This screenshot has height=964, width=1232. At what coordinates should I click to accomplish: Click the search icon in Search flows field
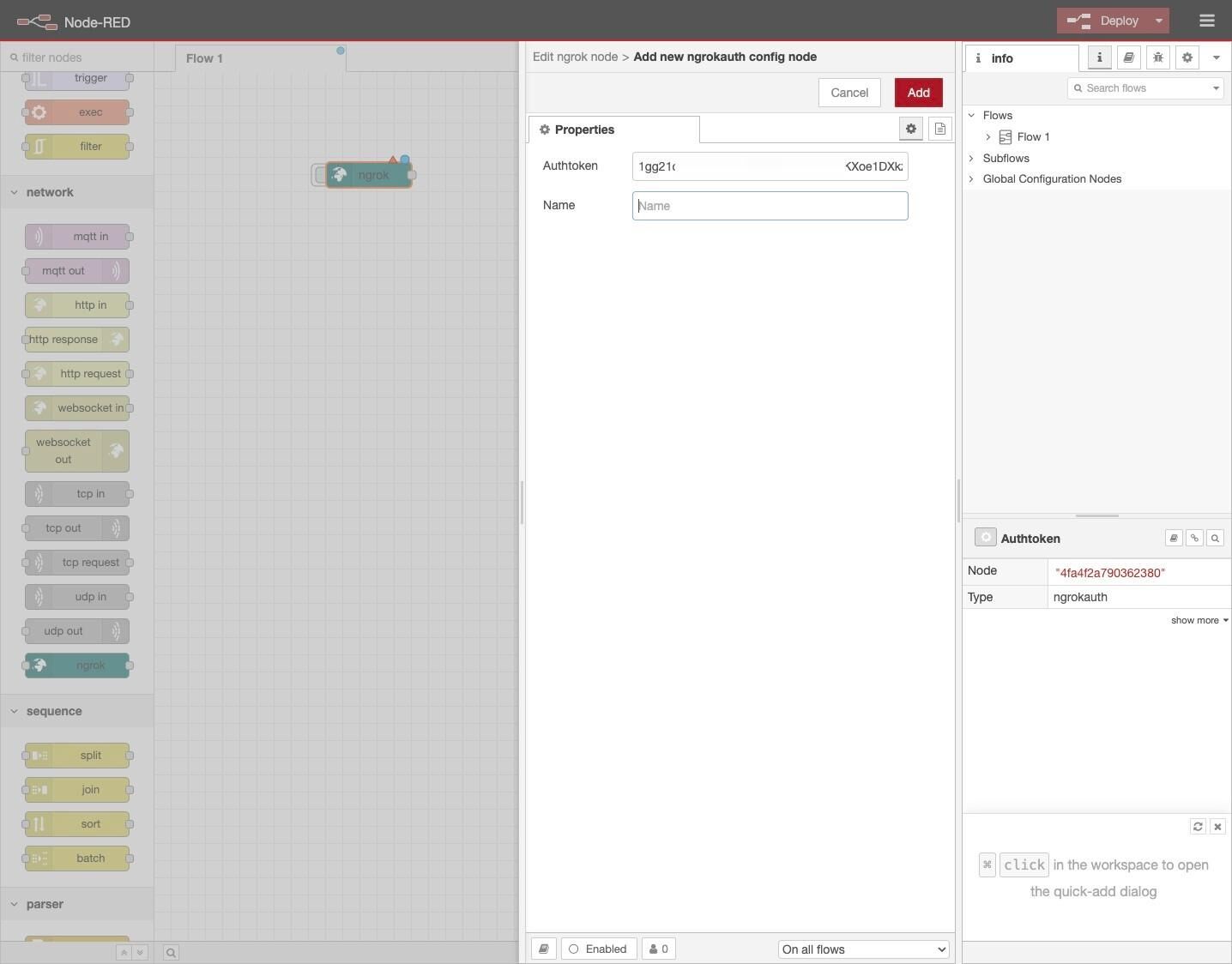click(x=1079, y=87)
